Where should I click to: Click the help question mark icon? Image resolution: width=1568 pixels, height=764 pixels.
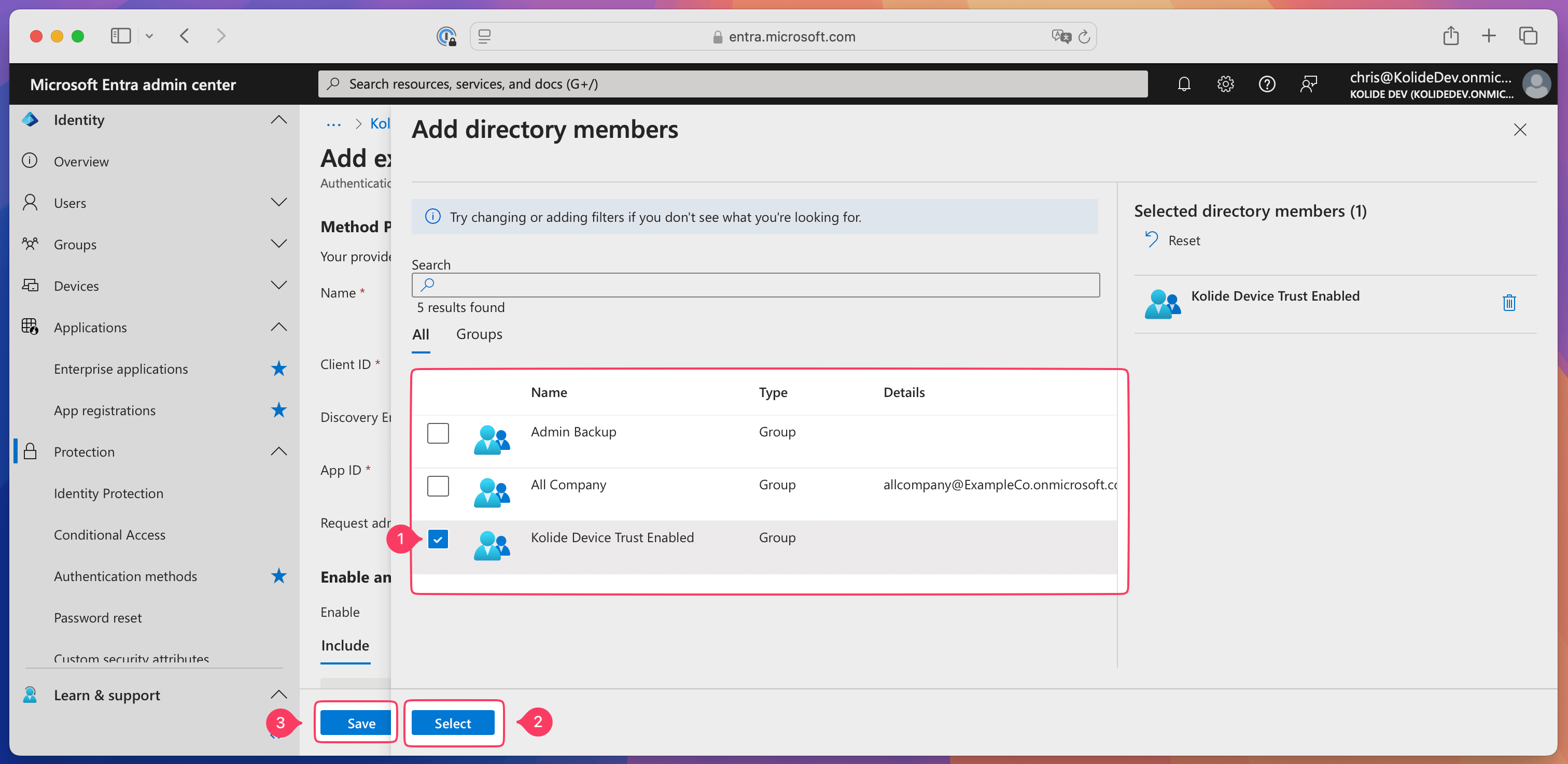click(1266, 84)
